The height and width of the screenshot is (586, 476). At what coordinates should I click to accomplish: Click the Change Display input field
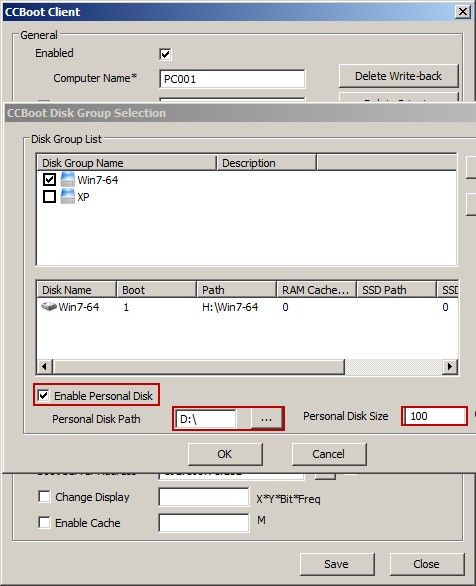coord(204,497)
